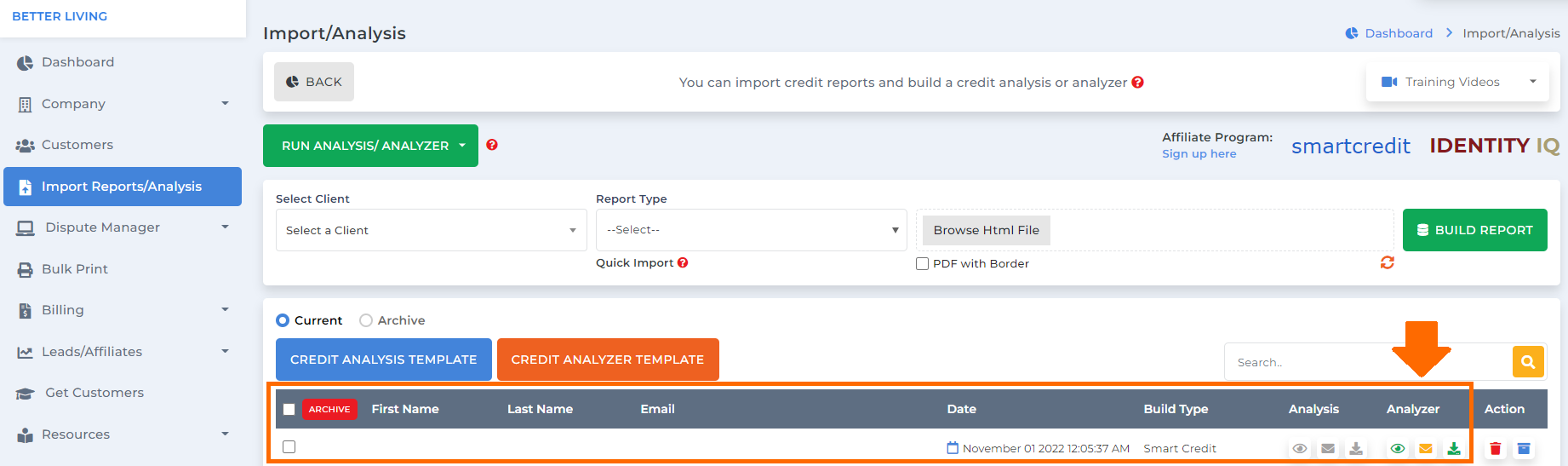Expand the Leads/Affiliates sidebar arrow

click(225, 351)
